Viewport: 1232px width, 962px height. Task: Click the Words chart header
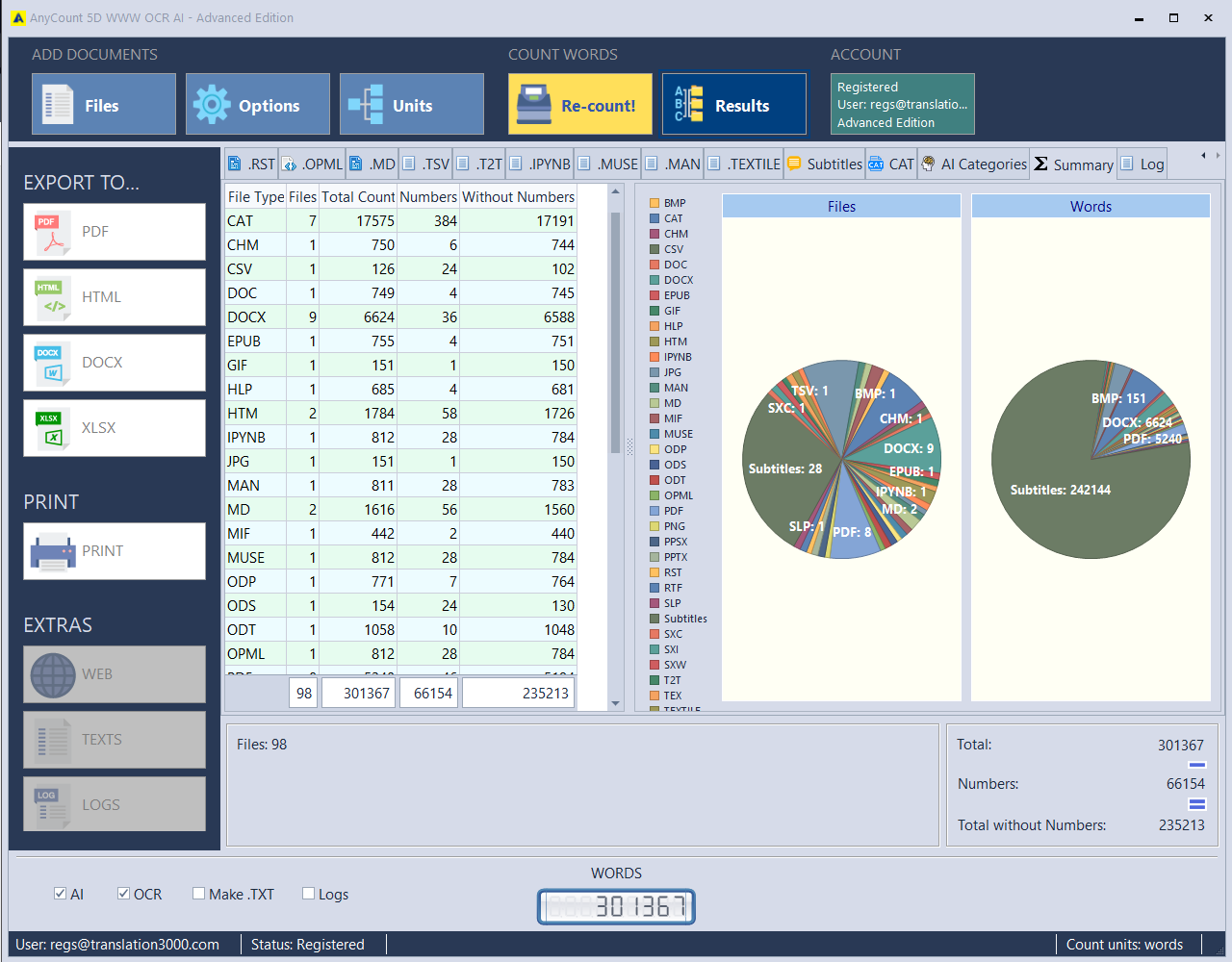pyautogui.click(x=1091, y=206)
